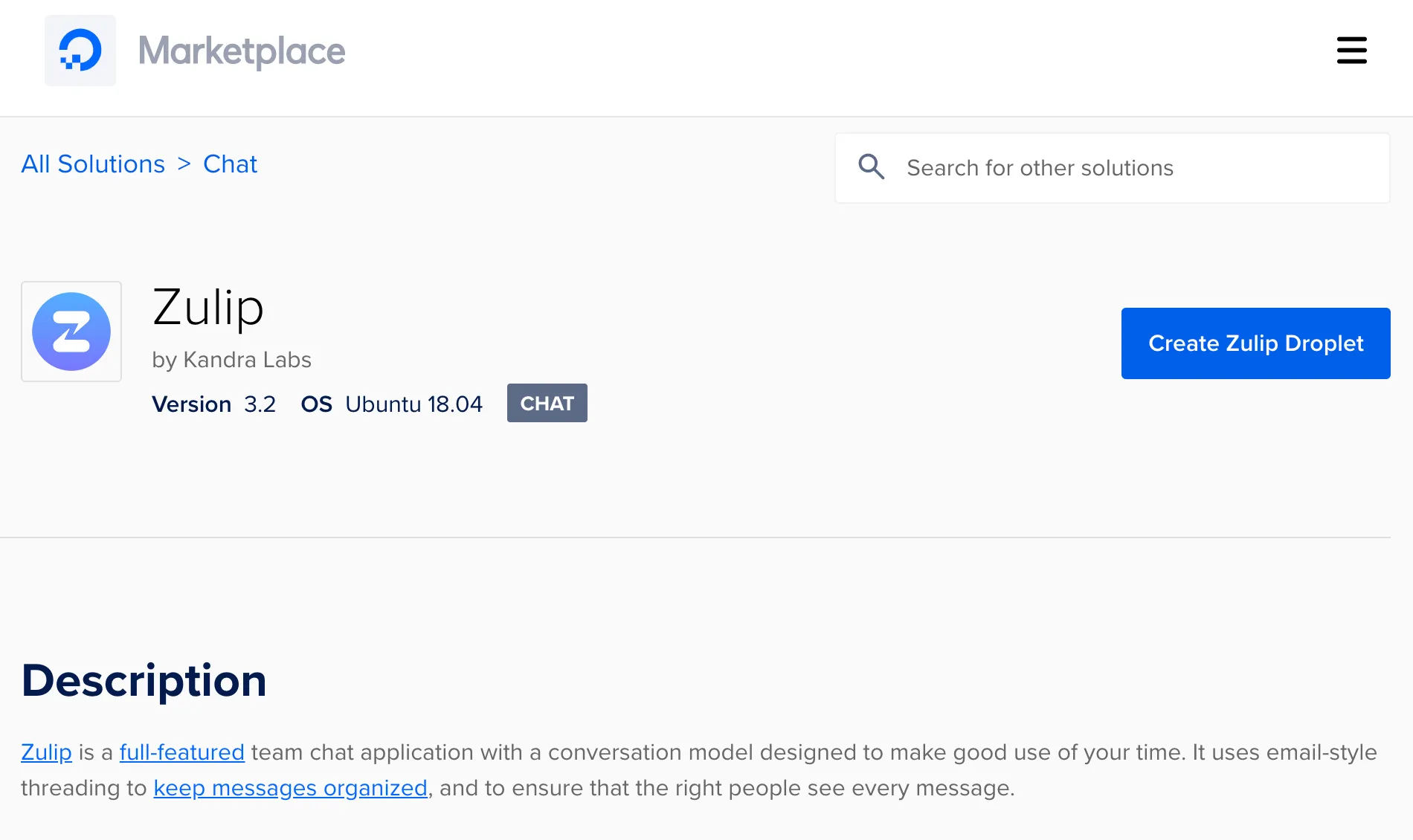The height and width of the screenshot is (840, 1413).
Task: Click the Zulip app logo
Action: 71,332
